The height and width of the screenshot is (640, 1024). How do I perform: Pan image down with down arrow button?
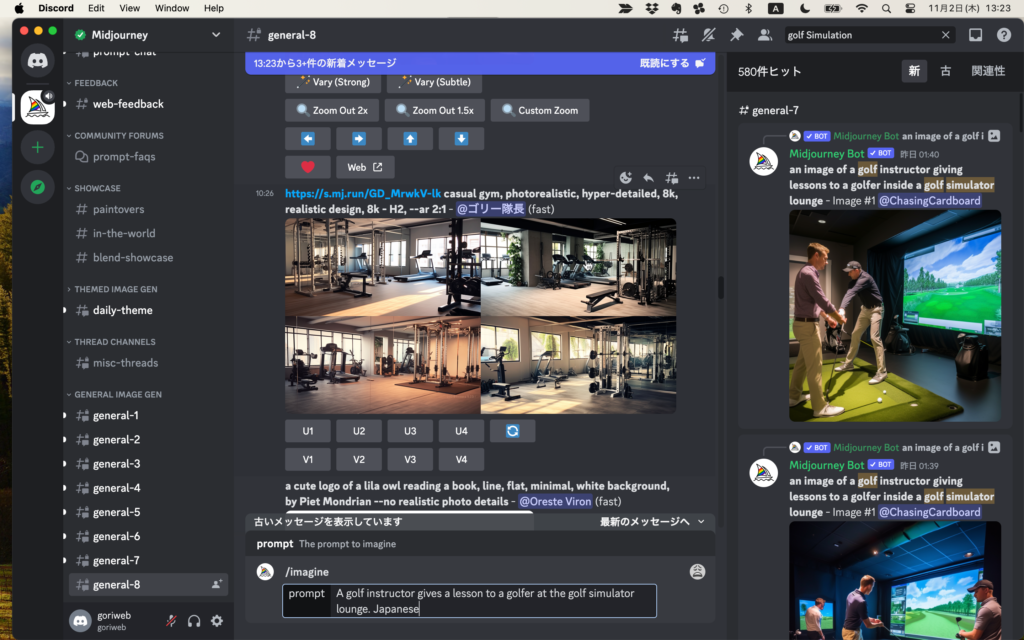coord(461,138)
